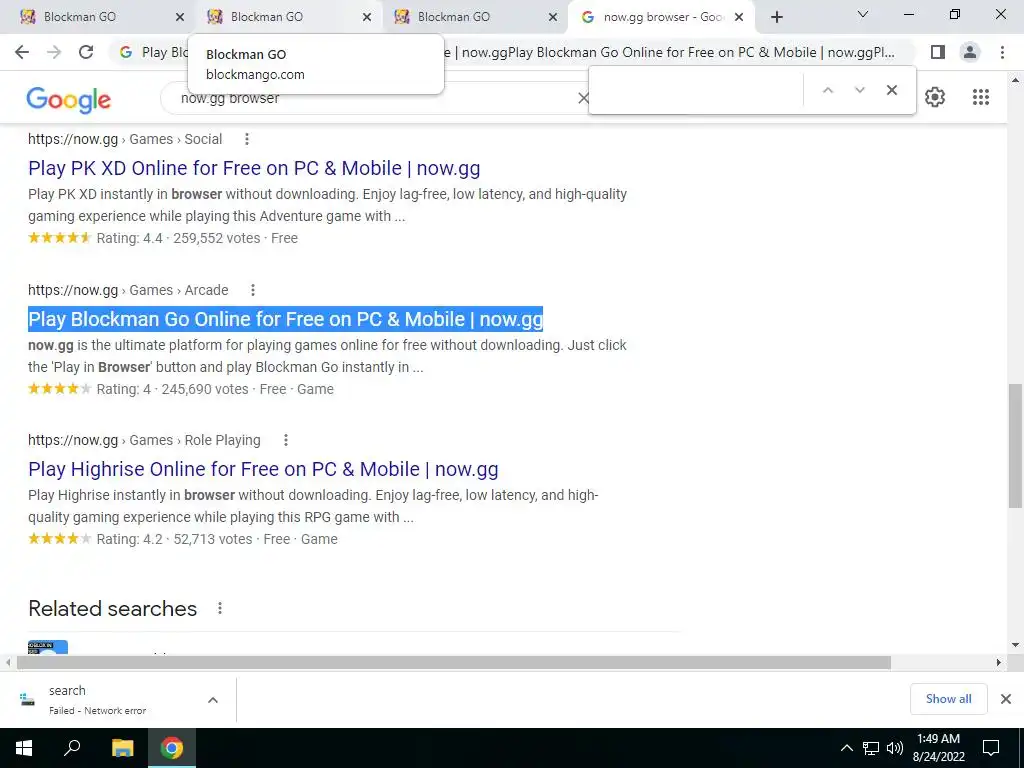Image resolution: width=1024 pixels, height=768 pixels.
Task: Click the Google search query field
Action: pos(372,98)
